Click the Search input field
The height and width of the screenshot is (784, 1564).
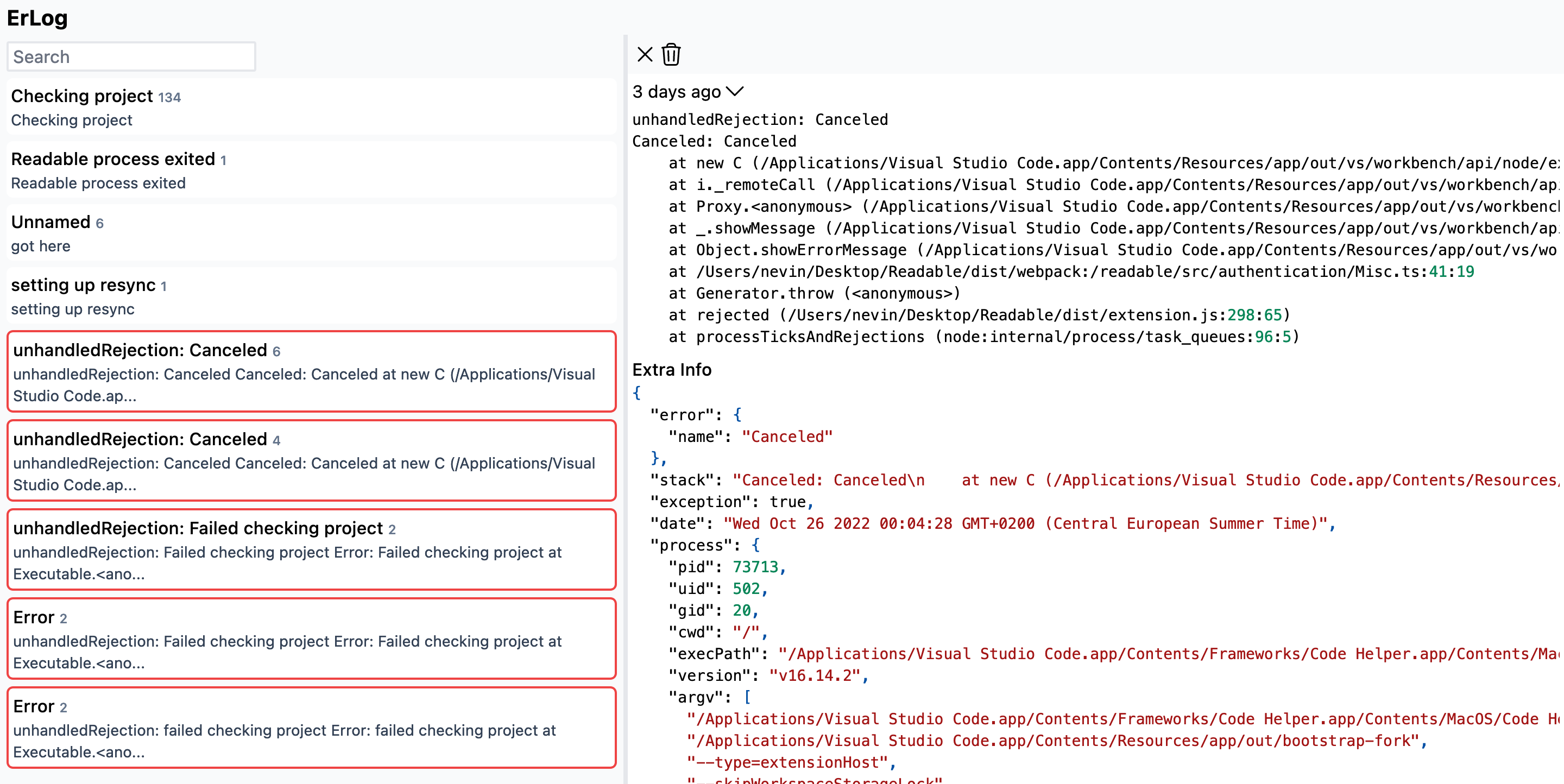click(131, 56)
